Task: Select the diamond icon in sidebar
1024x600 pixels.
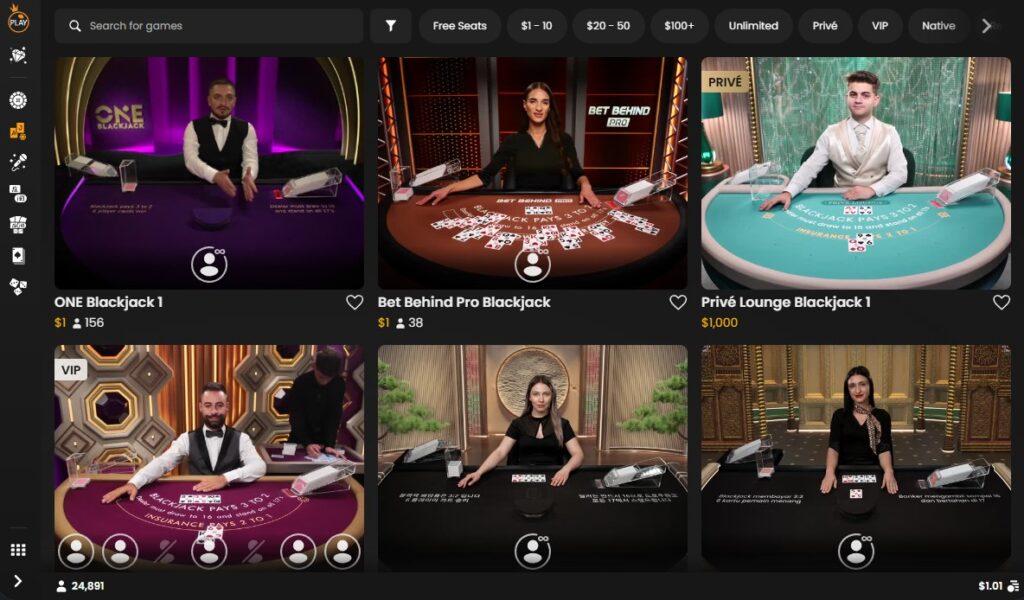Action: [x=18, y=55]
